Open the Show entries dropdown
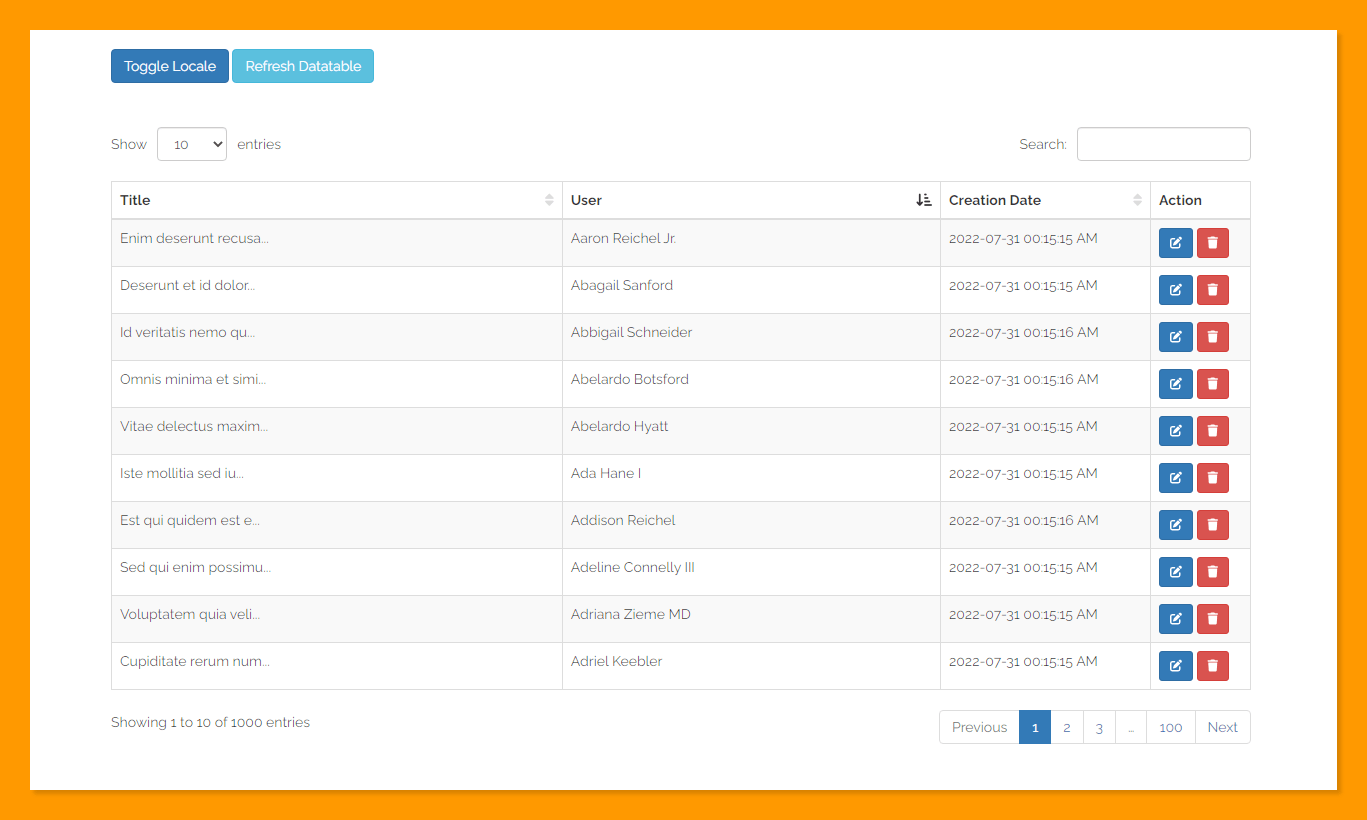Viewport: 1367px width, 820px height. pyautogui.click(x=191, y=144)
